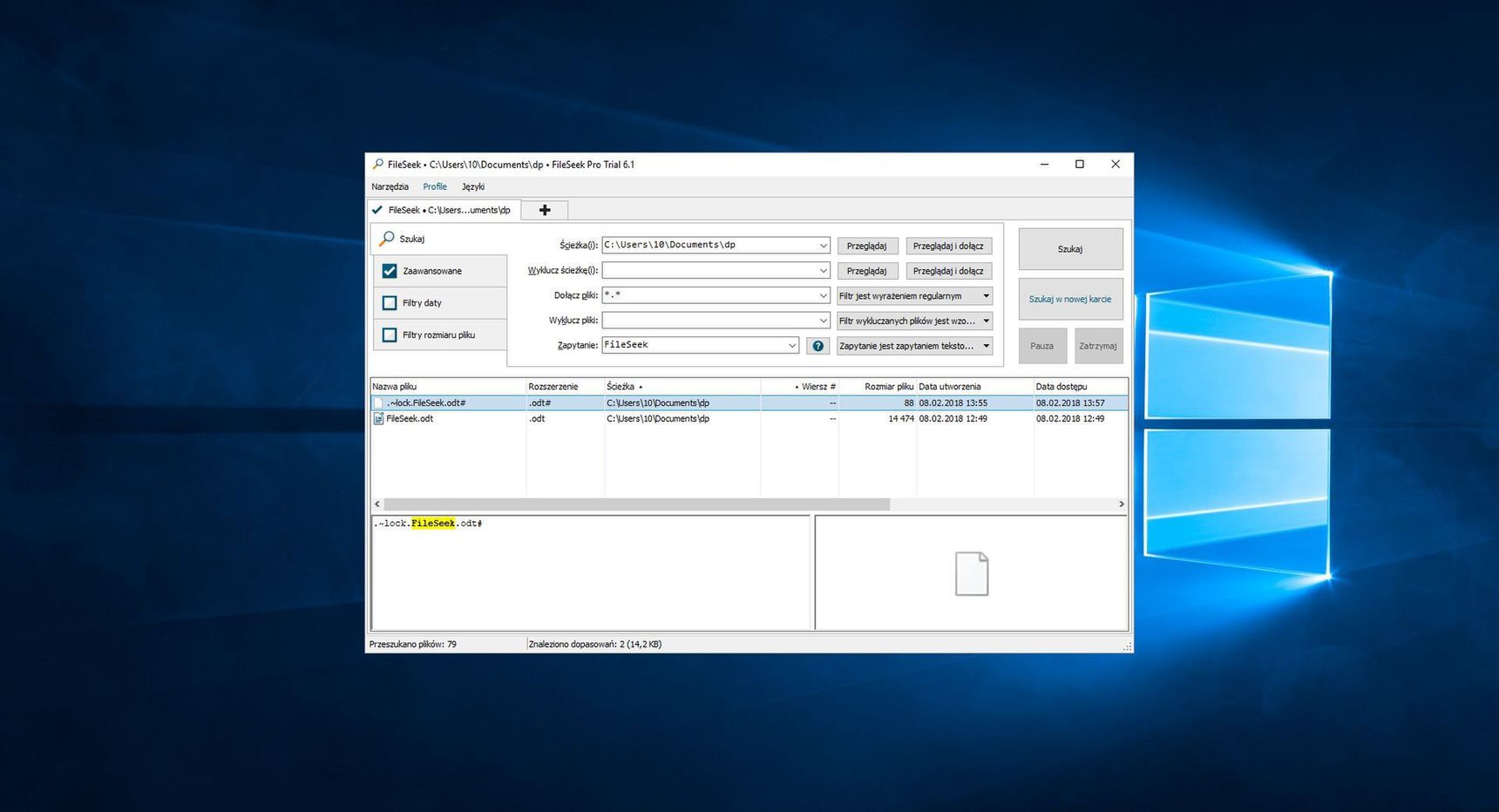
Task: Click the .odt# extension cell
Action: point(539,403)
